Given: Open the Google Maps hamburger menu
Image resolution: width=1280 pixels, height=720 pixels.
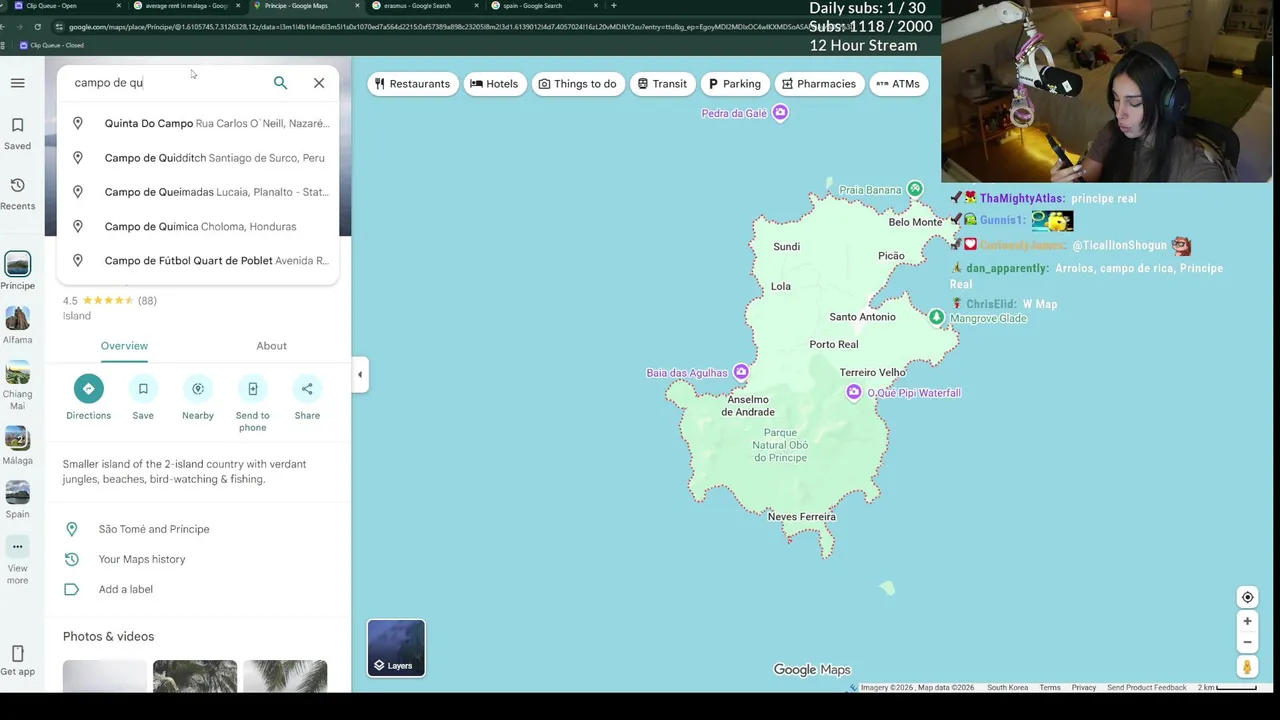Looking at the screenshot, I should [x=17, y=83].
